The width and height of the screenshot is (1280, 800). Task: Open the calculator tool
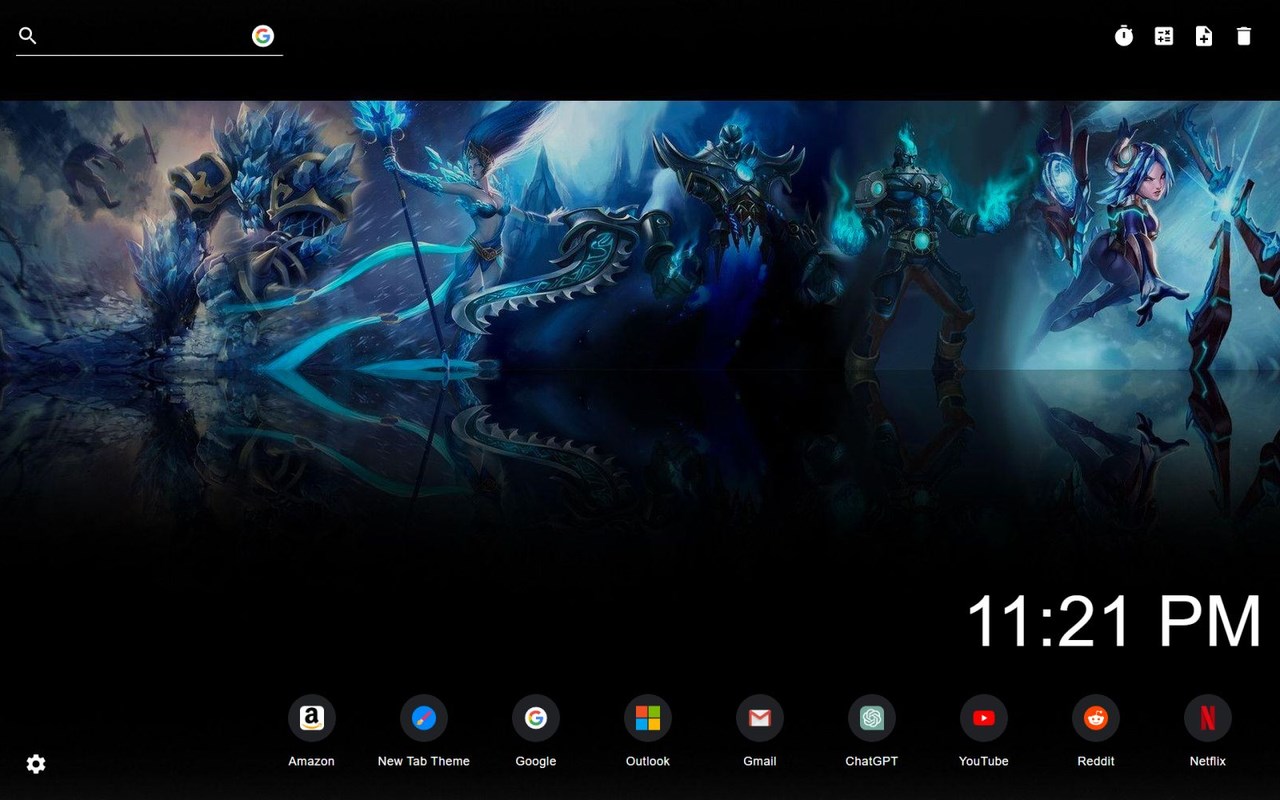(1164, 36)
